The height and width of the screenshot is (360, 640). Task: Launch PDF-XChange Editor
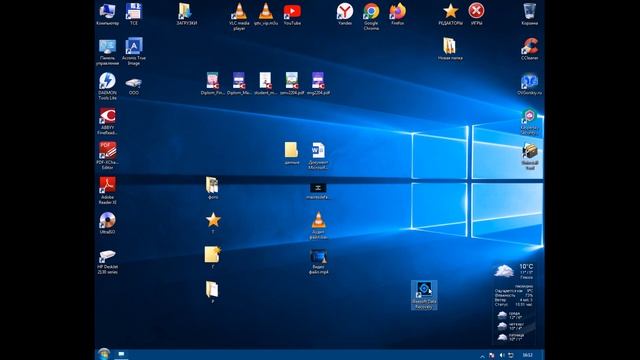107,156
